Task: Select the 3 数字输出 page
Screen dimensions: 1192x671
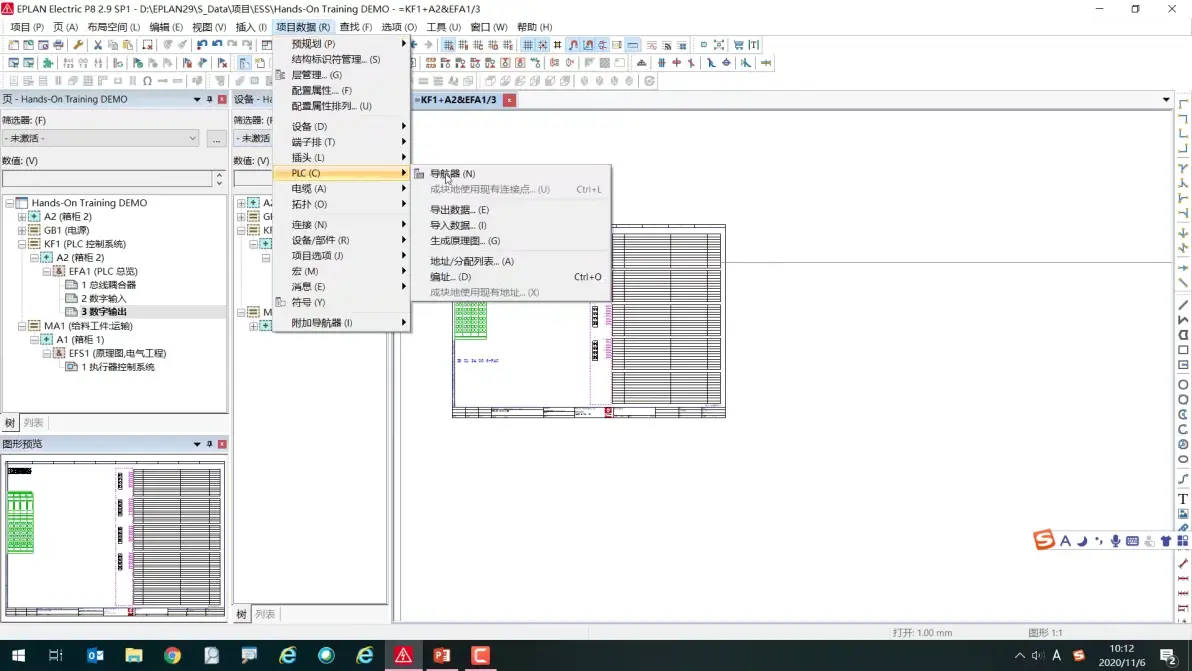Action: (x=104, y=312)
